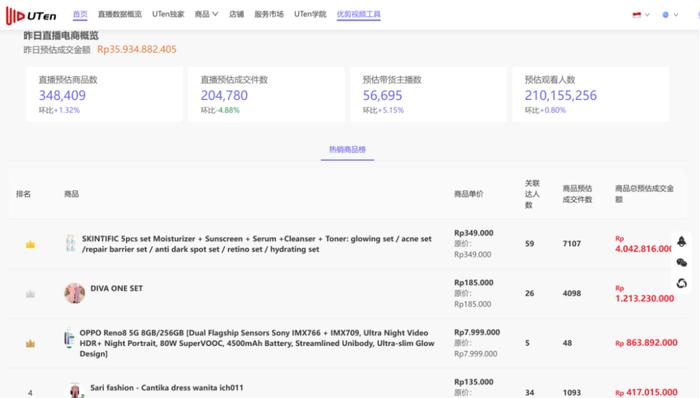This screenshot has width=700, height=398.
Task: Click the UTen logo
Action: pyautogui.click(x=31, y=16)
